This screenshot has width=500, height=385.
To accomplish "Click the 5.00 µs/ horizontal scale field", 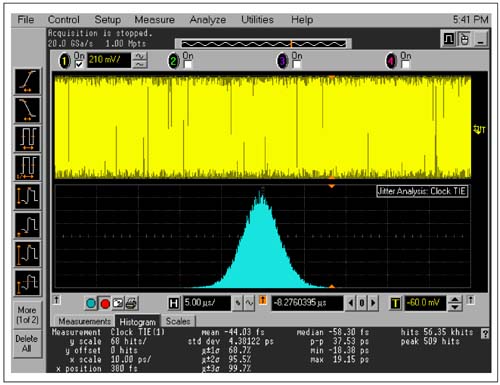I will (207, 303).
